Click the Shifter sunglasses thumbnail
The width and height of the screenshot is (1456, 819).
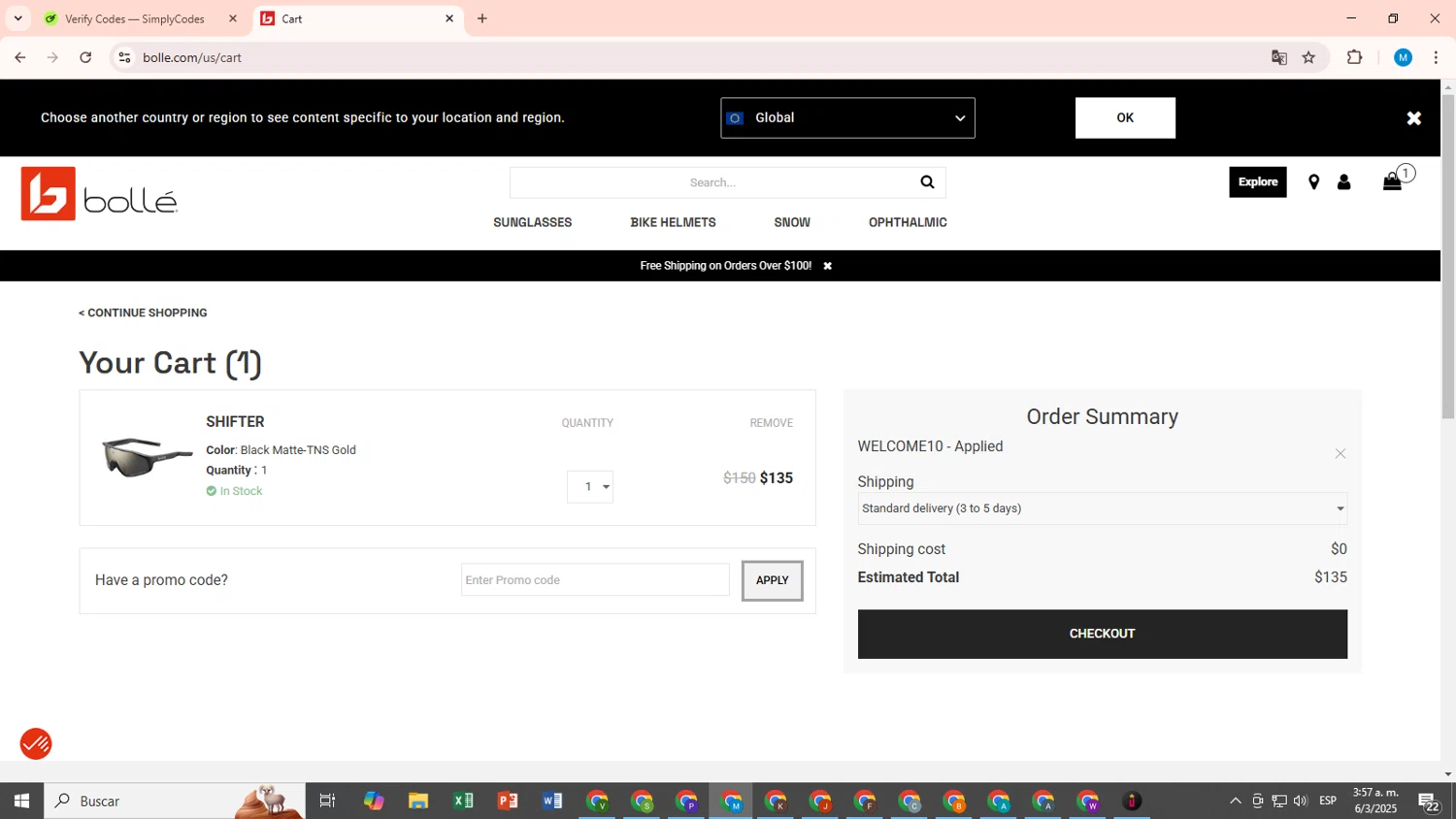[148, 457]
